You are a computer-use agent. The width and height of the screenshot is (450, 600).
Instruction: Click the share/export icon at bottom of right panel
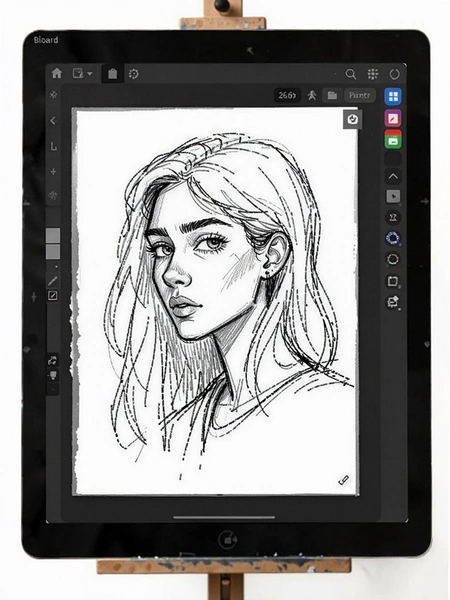tap(393, 302)
